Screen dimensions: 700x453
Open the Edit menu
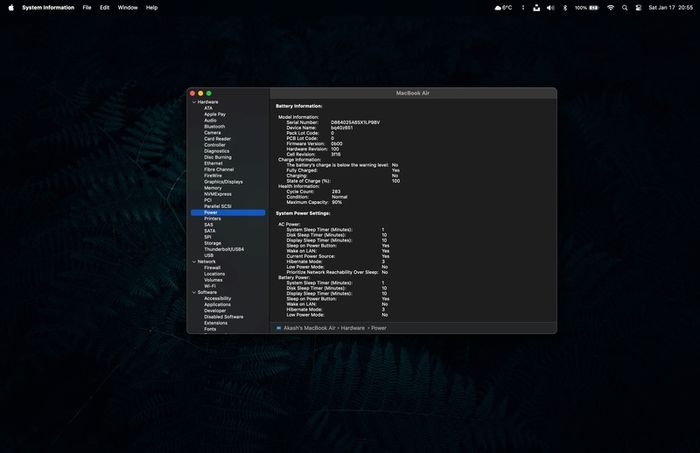104,8
